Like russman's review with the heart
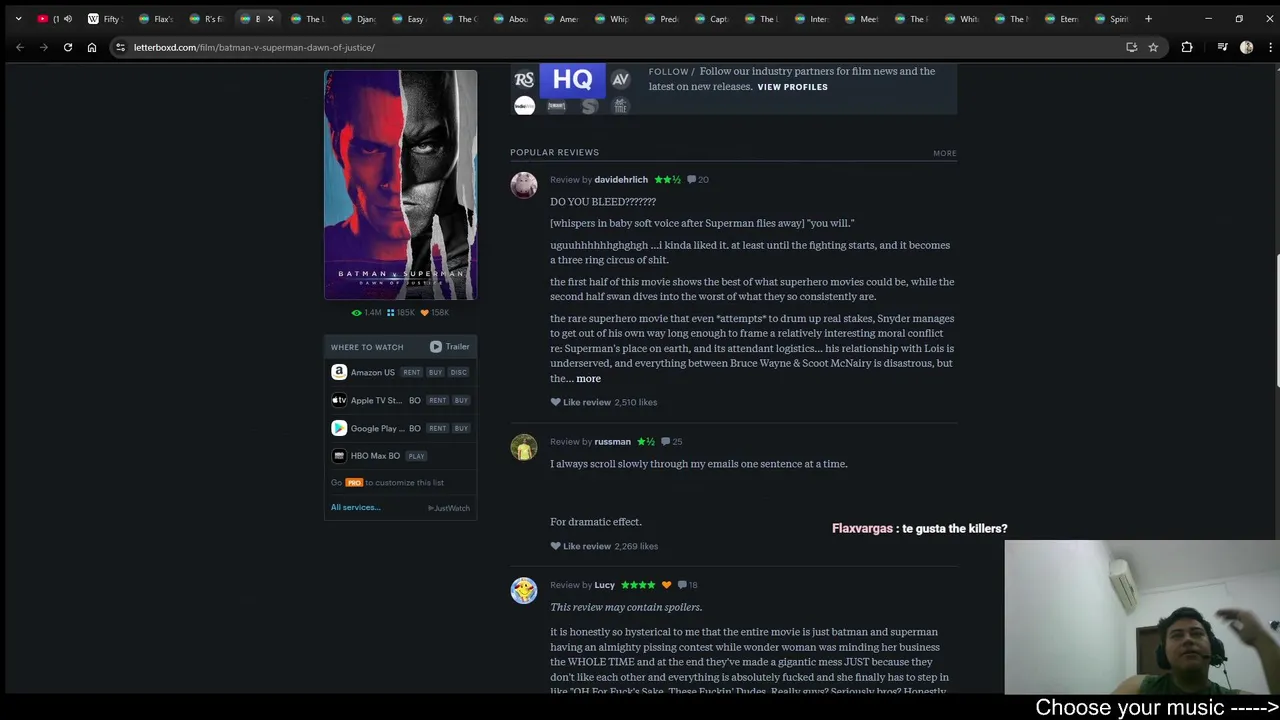Screen dimensions: 1280x720 pos(555,546)
